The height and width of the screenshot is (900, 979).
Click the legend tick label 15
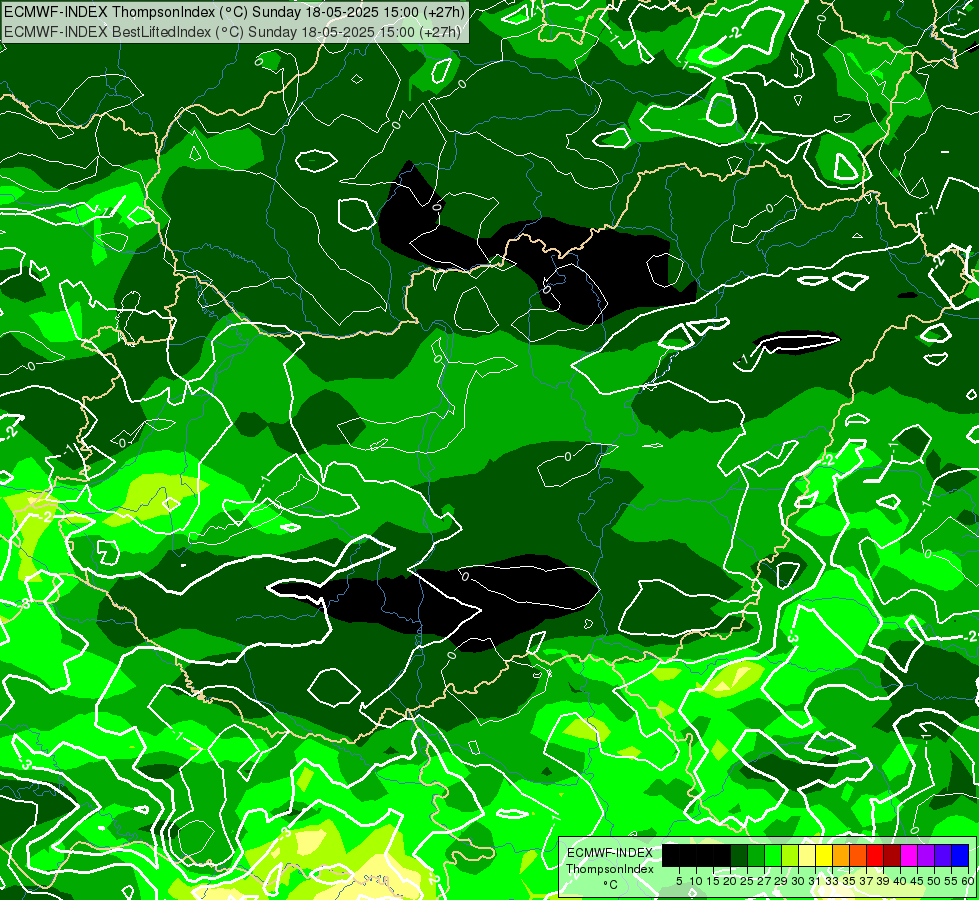714,881
